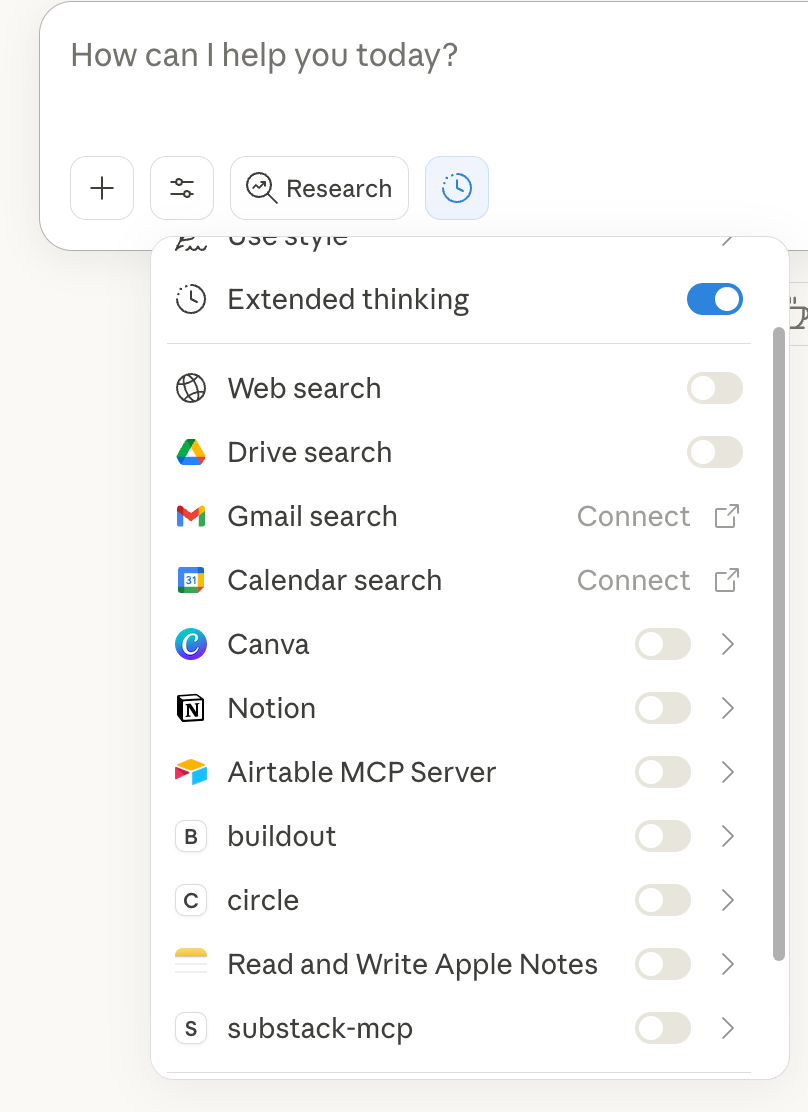Connect Gmail search

point(633,516)
